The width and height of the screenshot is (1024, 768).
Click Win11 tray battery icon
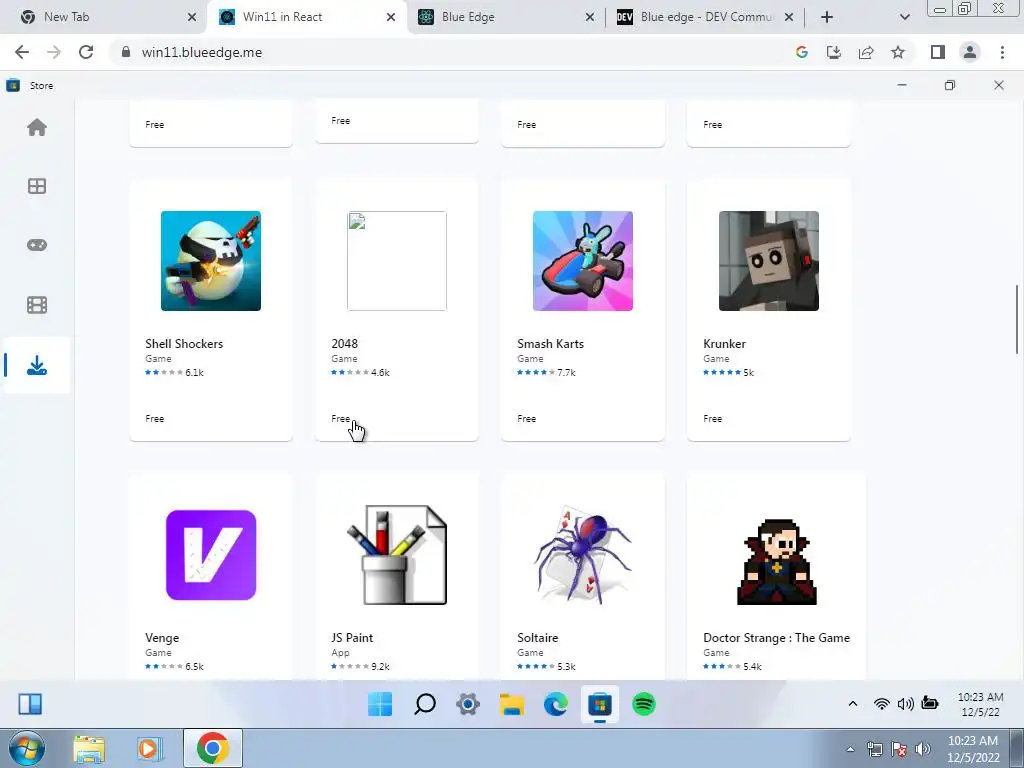(x=929, y=703)
